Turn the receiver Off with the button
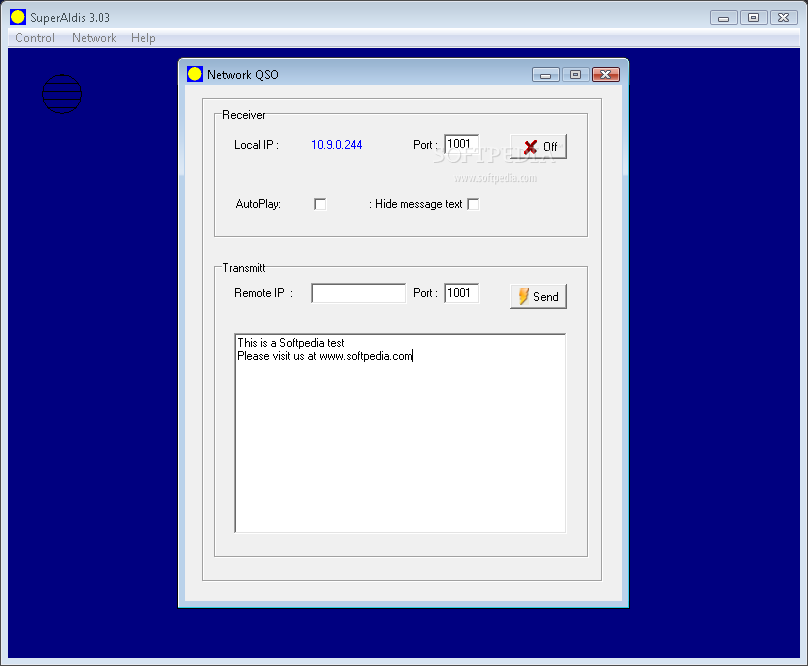808x666 pixels. click(x=538, y=147)
